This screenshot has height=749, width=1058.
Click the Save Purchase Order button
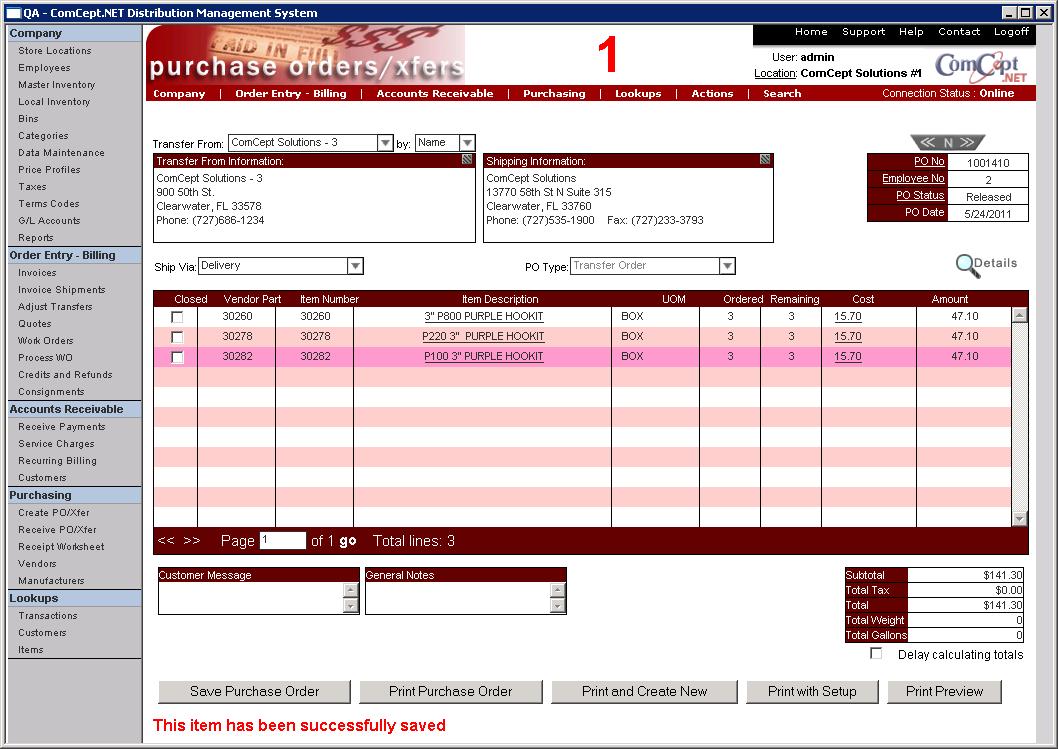pyautogui.click(x=255, y=691)
